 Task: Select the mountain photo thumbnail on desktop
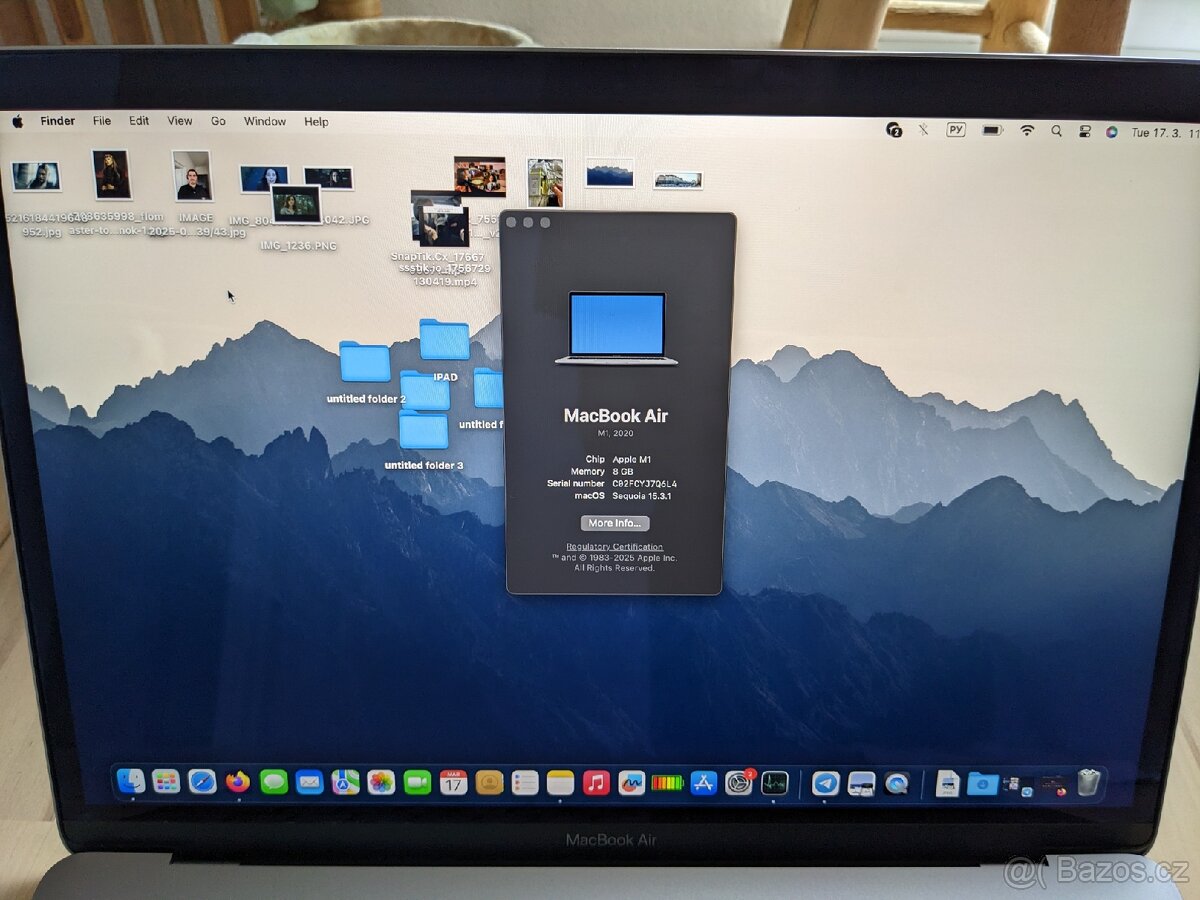pyautogui.click(x=610, y=173)
